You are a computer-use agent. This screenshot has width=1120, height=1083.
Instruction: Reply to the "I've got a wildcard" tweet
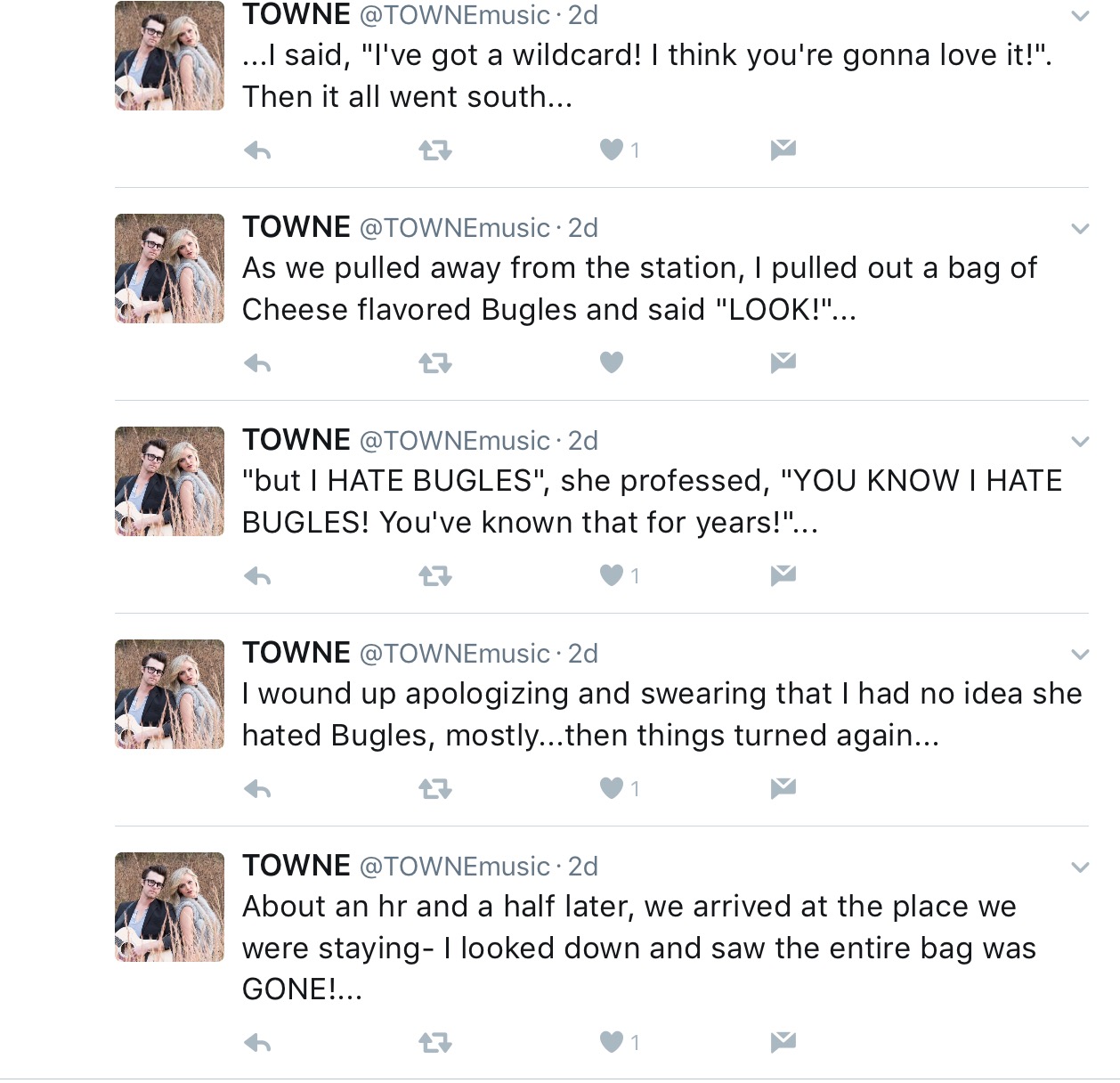coord(257,151)
